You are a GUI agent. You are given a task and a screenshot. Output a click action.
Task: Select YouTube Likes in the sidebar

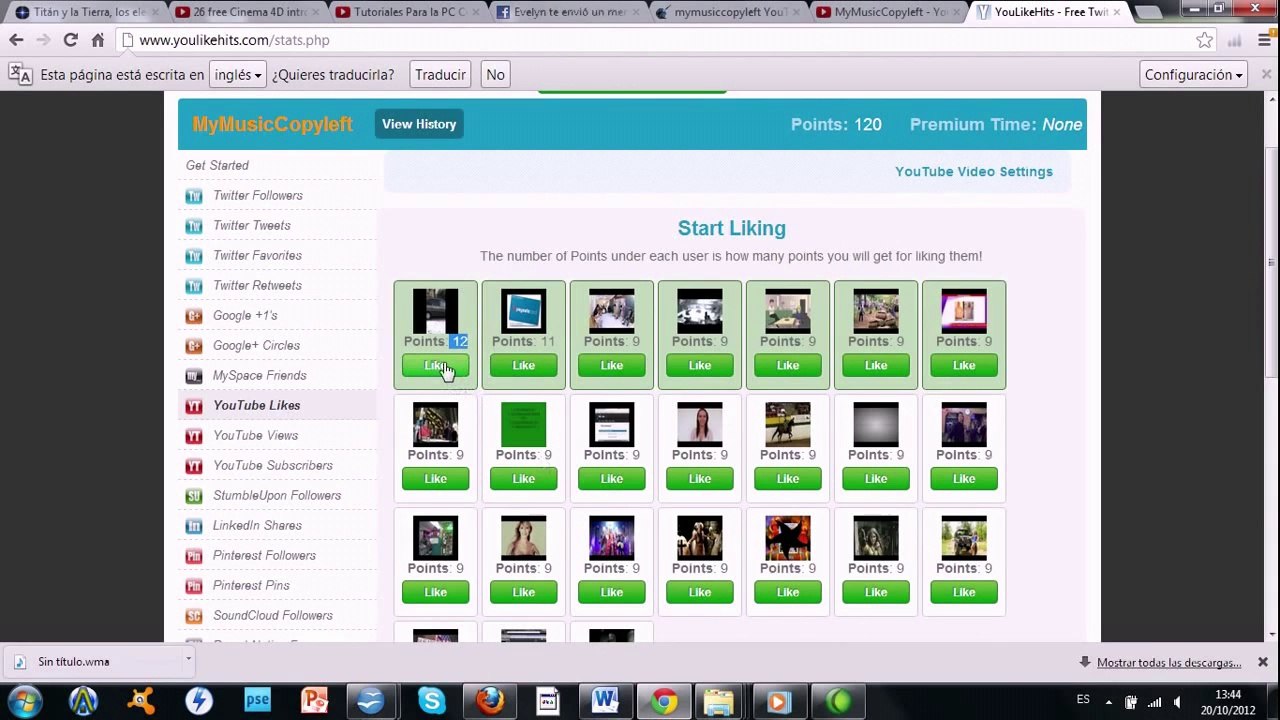(257, 406)
